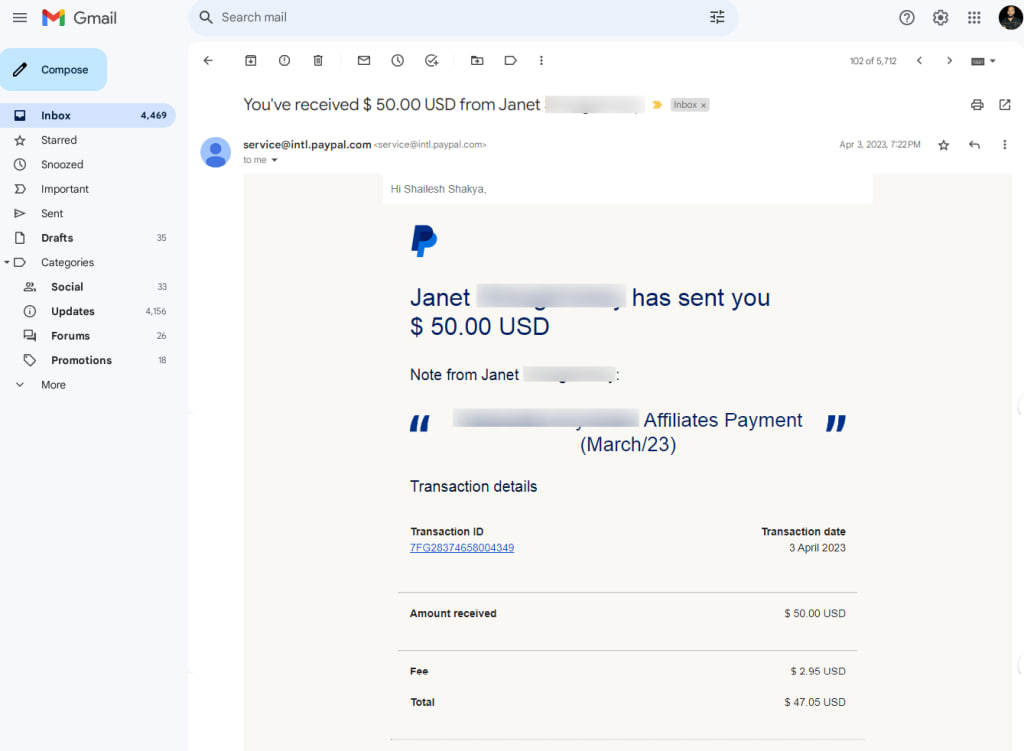Viewport: 1024px width, 751px height.
Task: Open more toolbar options menu
Action: click(x=541, y=61)
